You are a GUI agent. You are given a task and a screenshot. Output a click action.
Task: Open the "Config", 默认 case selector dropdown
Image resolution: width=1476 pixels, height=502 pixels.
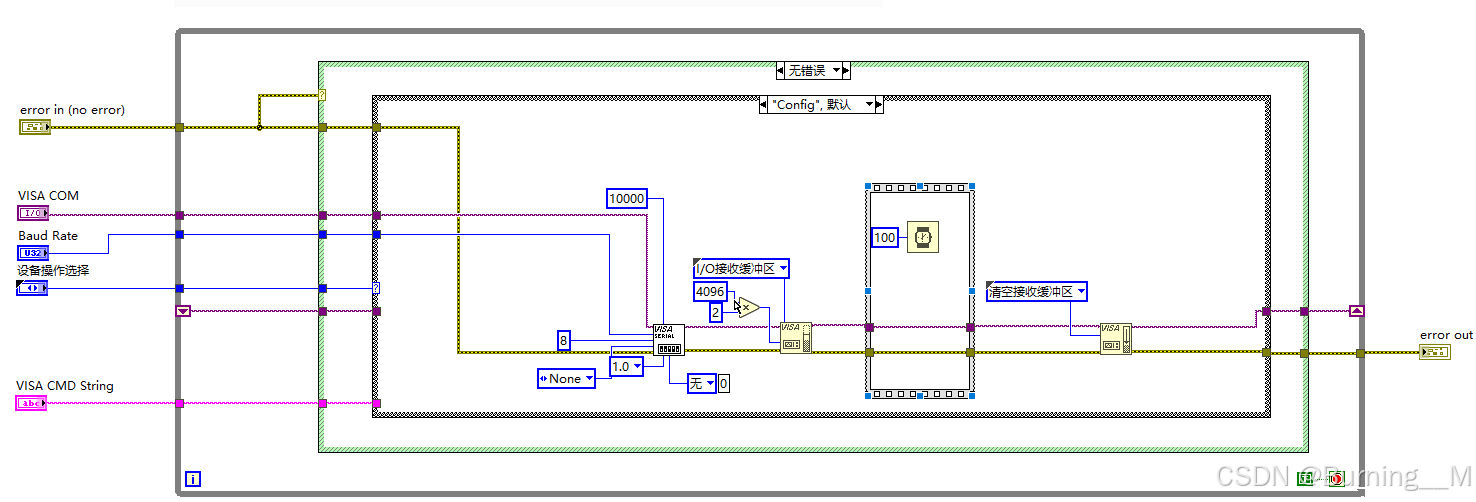(x=869, y=104)
